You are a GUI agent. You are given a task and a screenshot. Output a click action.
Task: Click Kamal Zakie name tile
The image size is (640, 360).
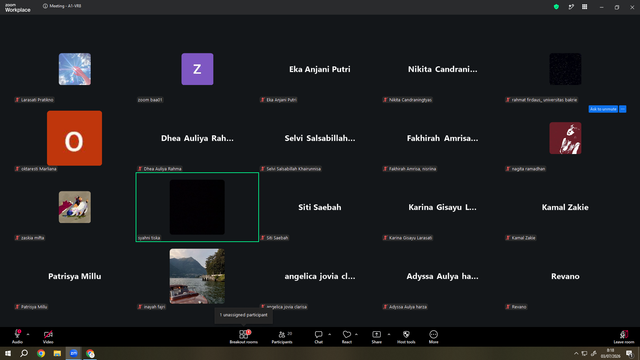click(565, 207)
